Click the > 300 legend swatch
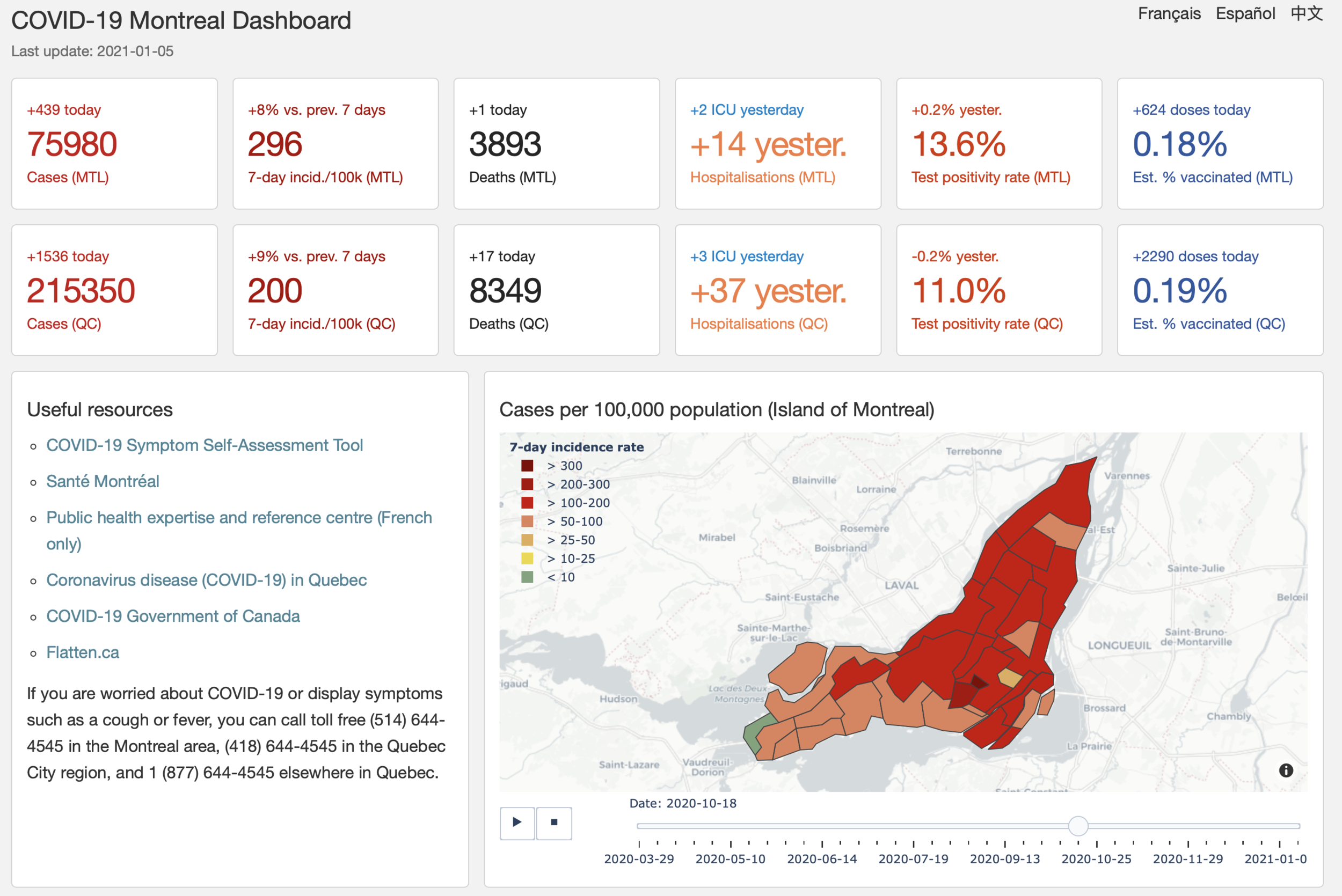 527,466
